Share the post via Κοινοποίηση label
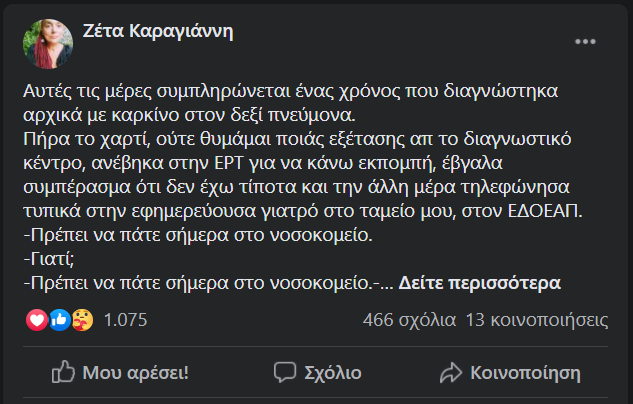This screenshot has height=404, width=633. coord(526,373)
